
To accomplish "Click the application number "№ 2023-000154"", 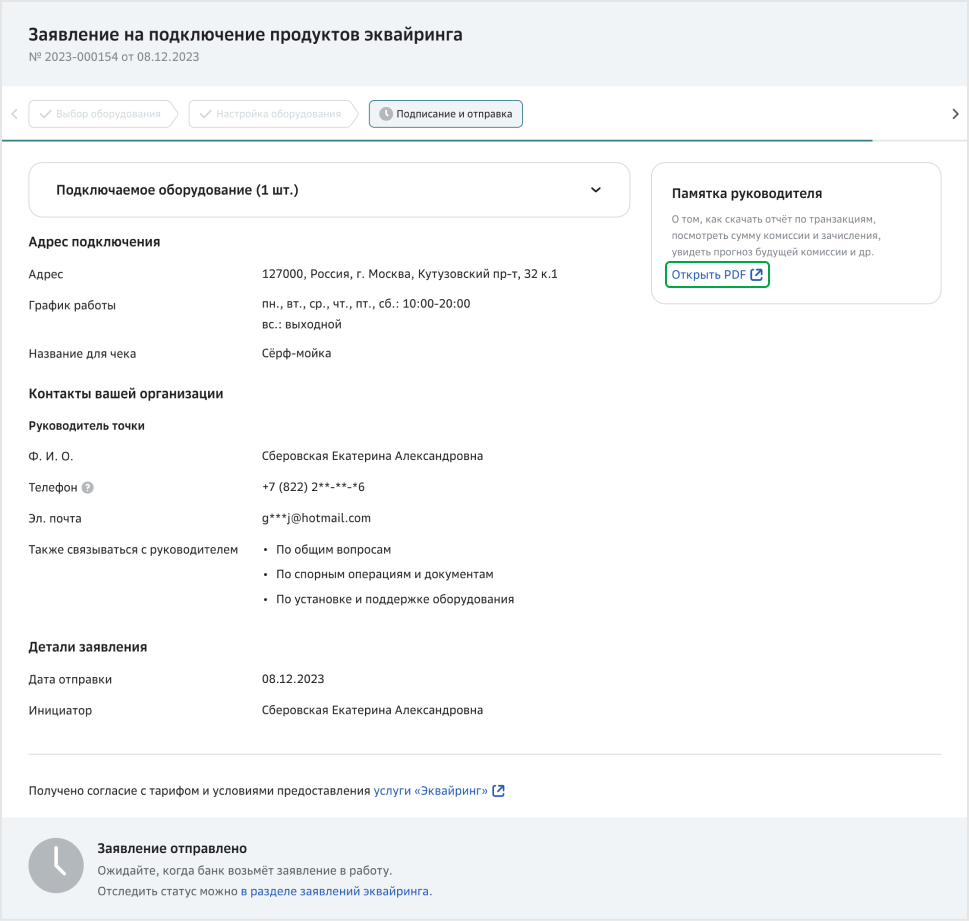I will pyautogui.click(x=80, y=58).
